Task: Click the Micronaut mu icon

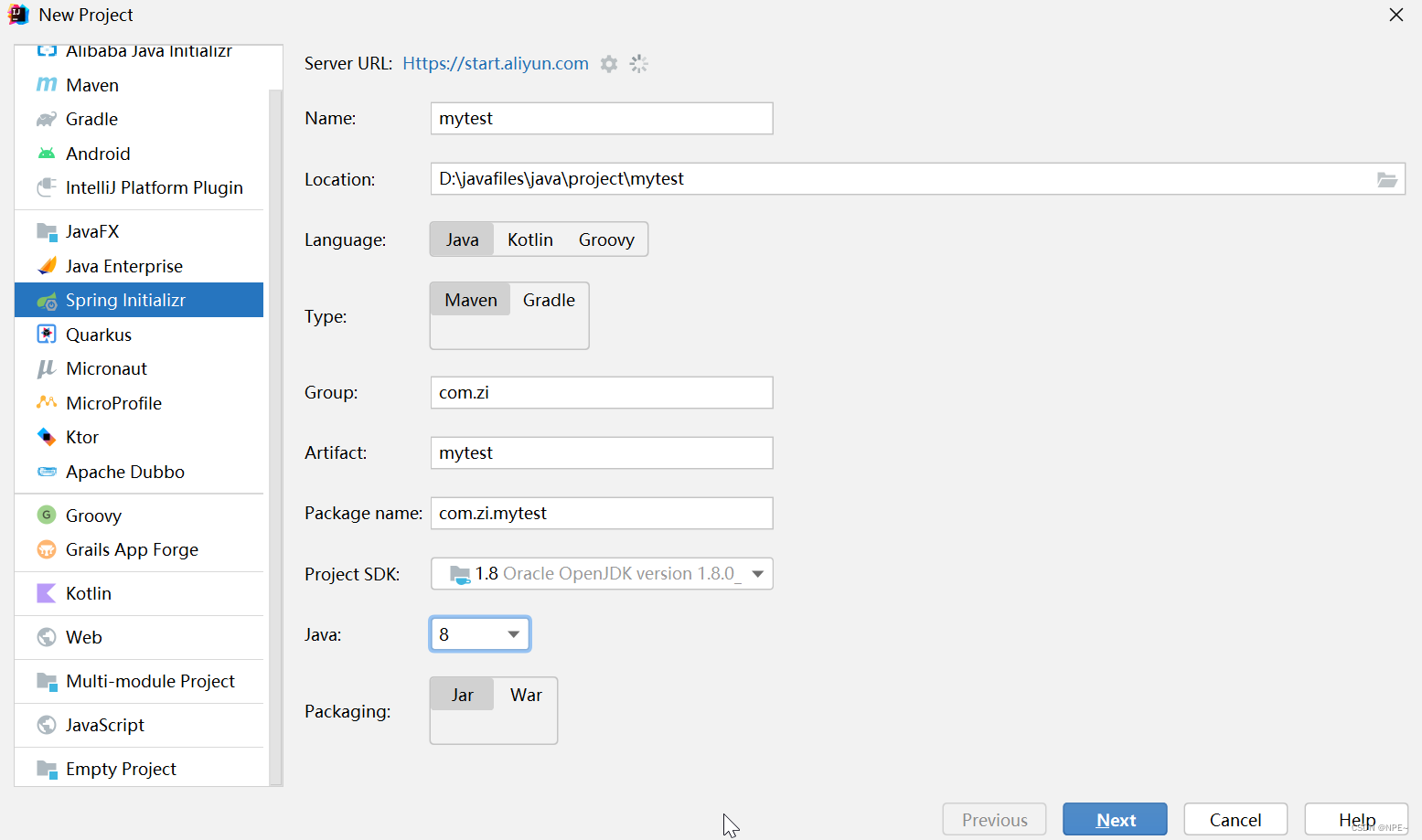Action: click(47, 368)
